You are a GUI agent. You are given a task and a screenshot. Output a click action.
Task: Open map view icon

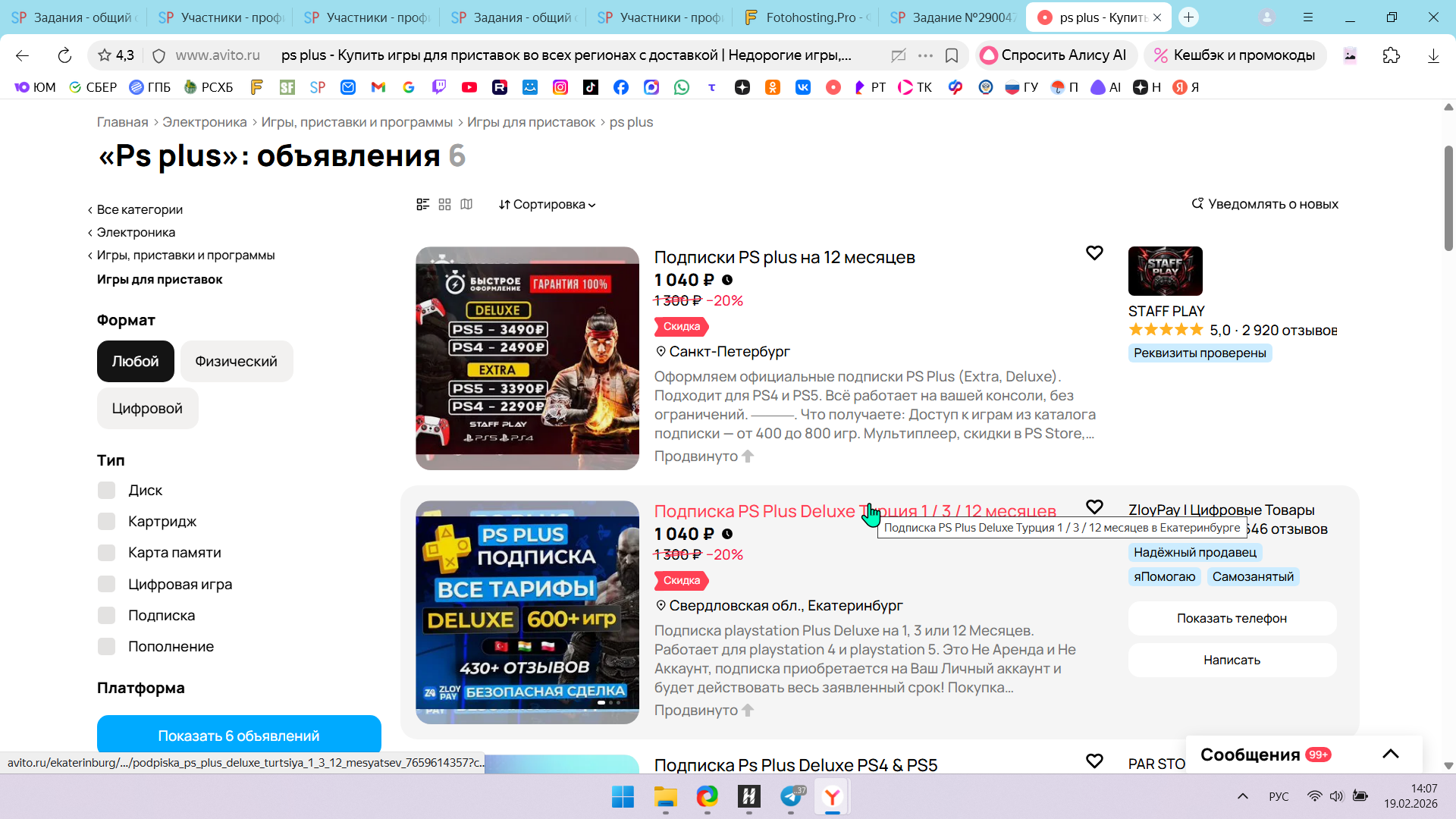466,205
